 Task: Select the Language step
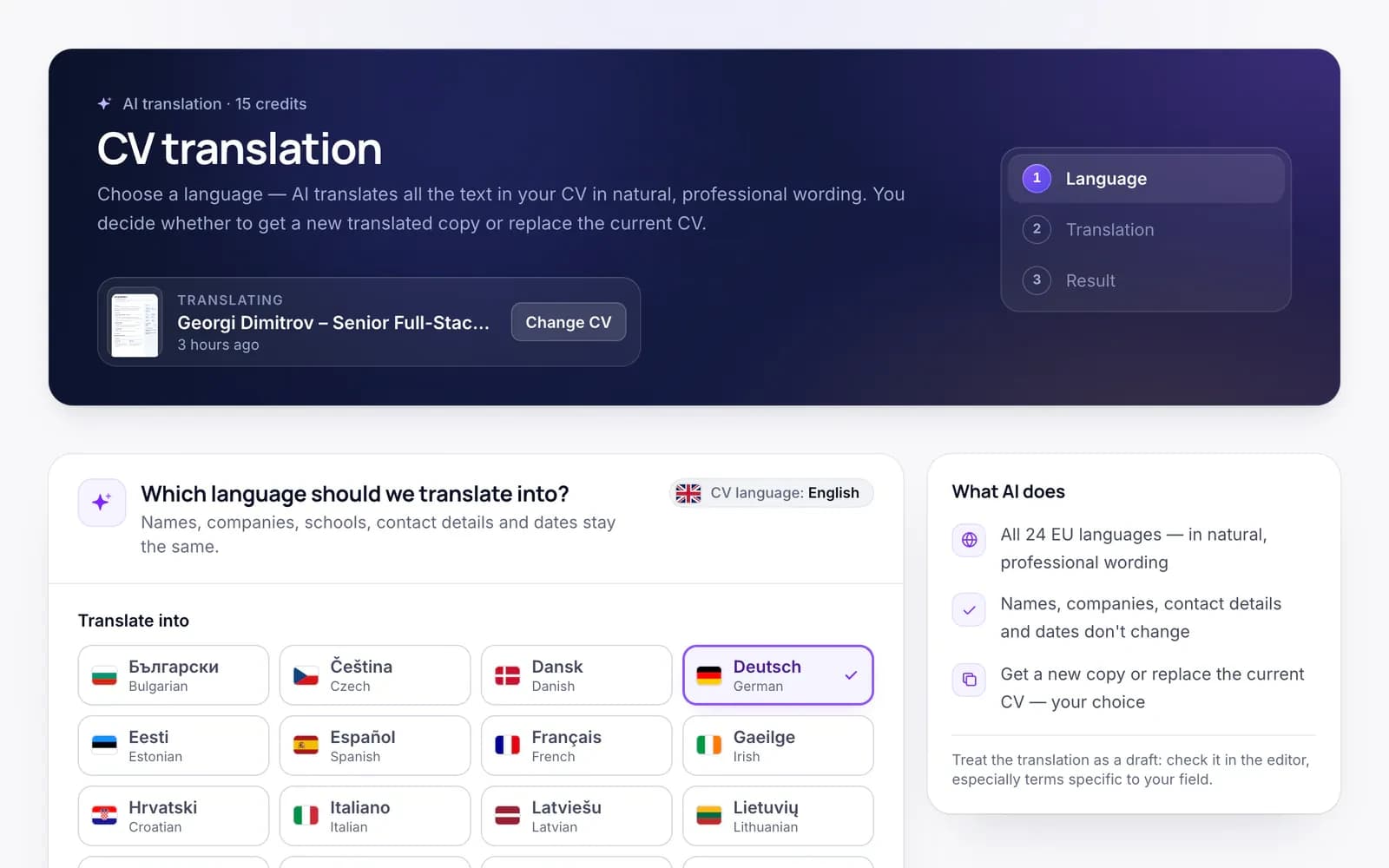[1146, 179]
